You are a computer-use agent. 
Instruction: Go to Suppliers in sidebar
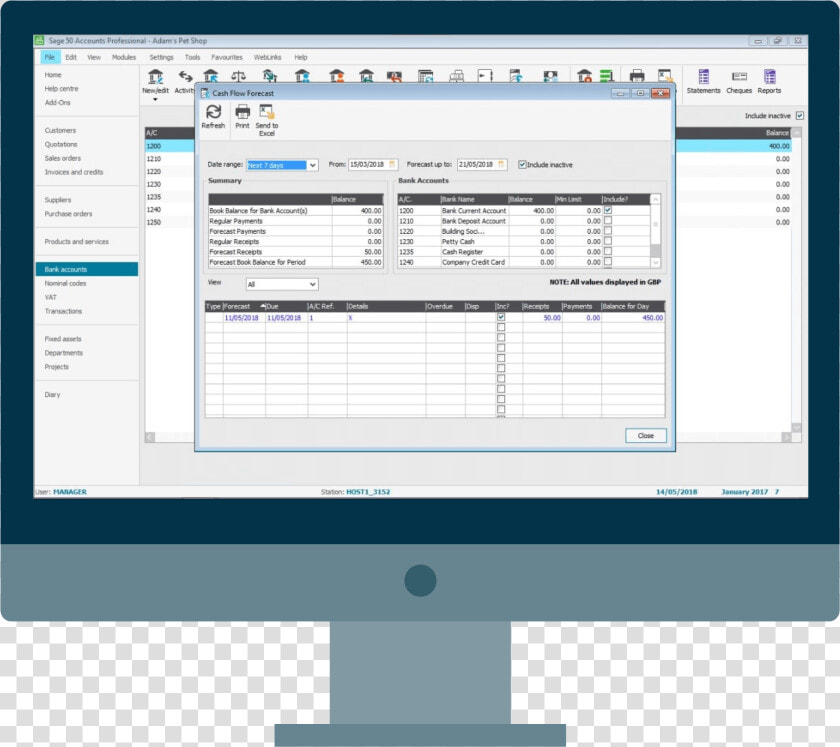click(x=58, y=200)
